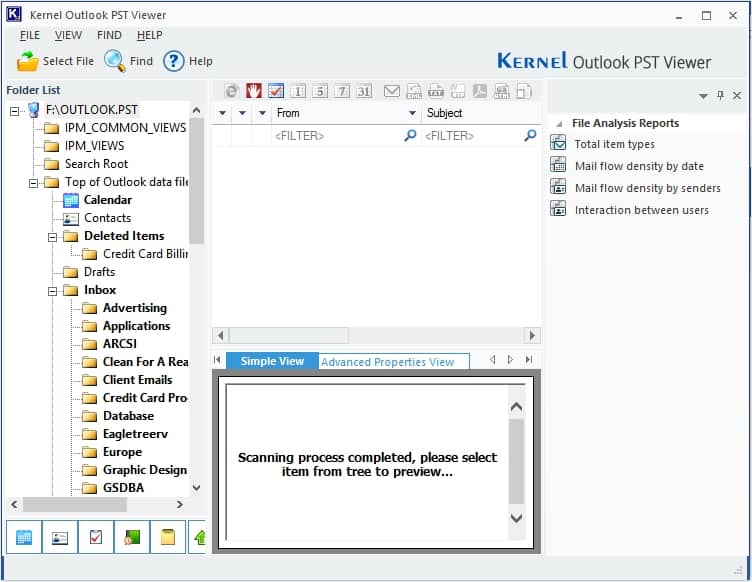Click search magnifier in Subject filter
This screenshot has width=752, height=582.
530,136
